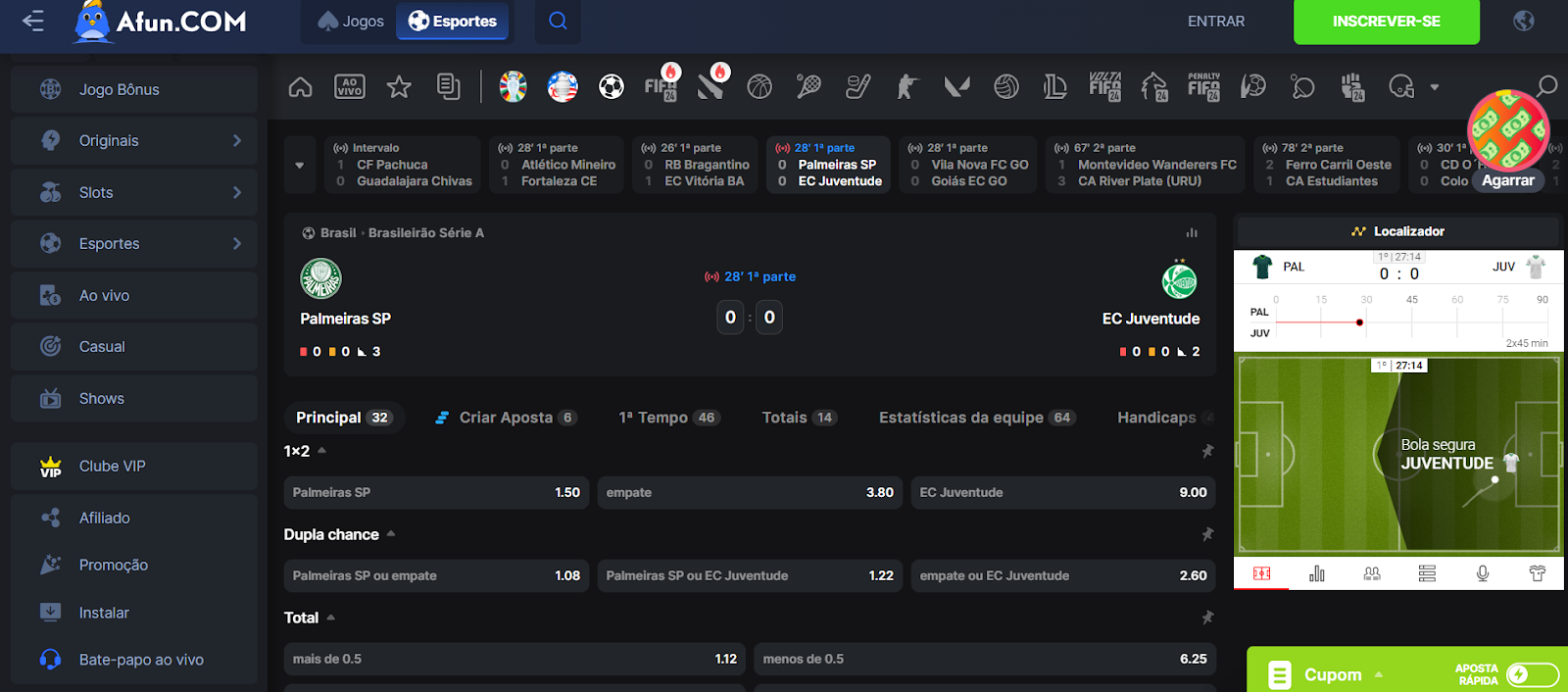The width and height of the screenshot is (1568, 692).
Task: Click the back arrow in the header
Action: [x=33, y=21]
